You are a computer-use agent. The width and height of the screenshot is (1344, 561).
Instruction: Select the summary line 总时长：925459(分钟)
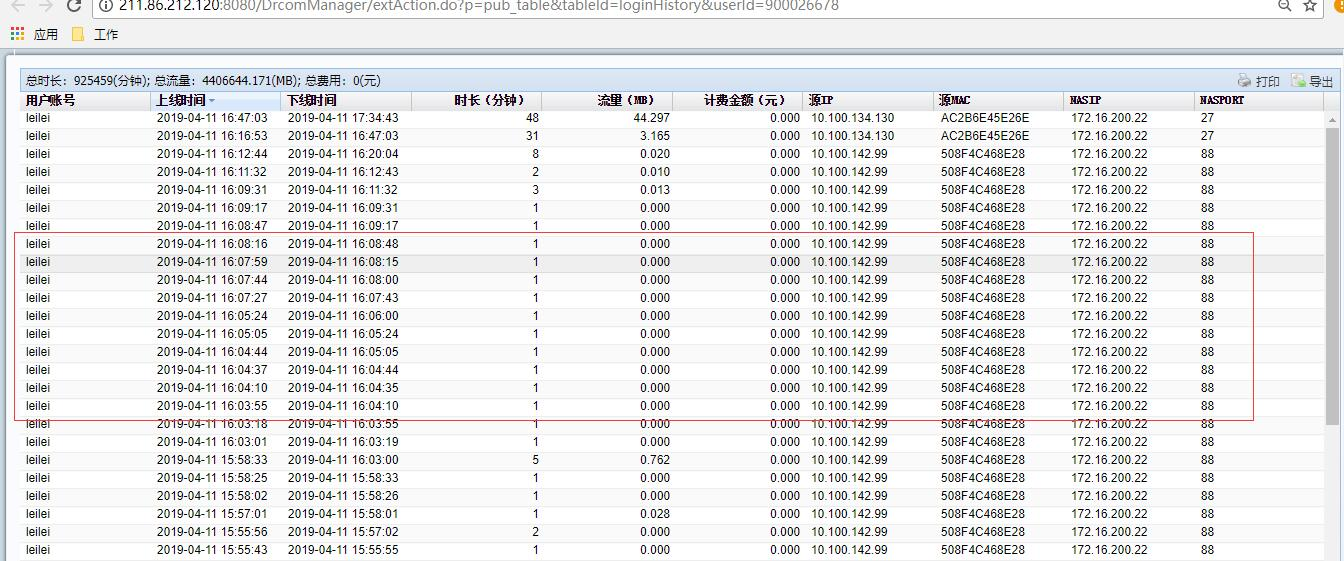click(87, 81)
